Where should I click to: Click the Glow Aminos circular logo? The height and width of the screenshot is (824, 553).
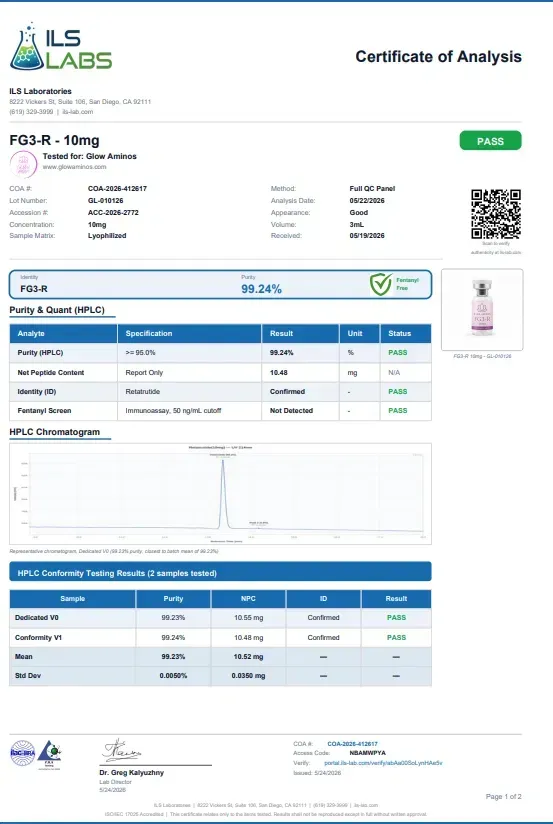(x=24, y=164)
